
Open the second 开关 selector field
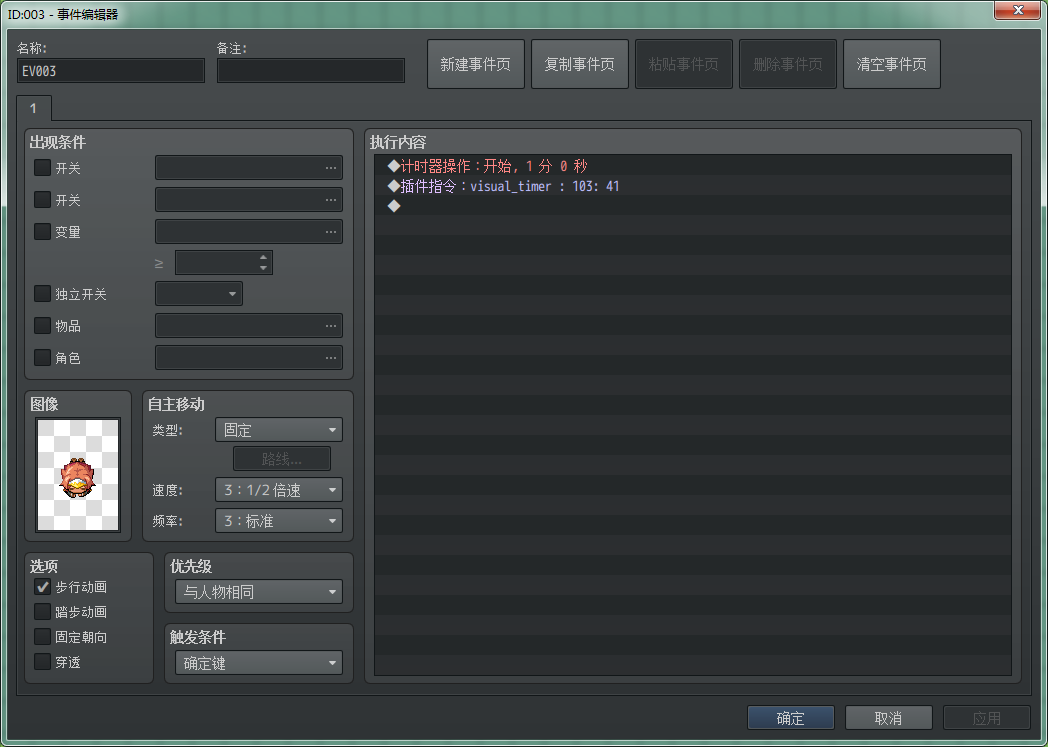point(249,200)
